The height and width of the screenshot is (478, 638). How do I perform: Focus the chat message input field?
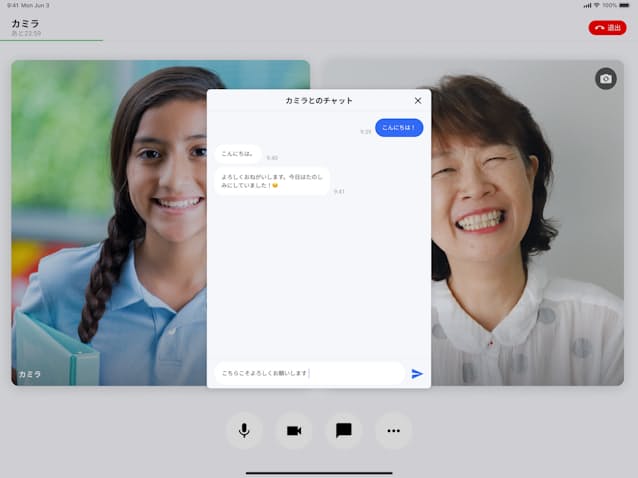(310, 374)
